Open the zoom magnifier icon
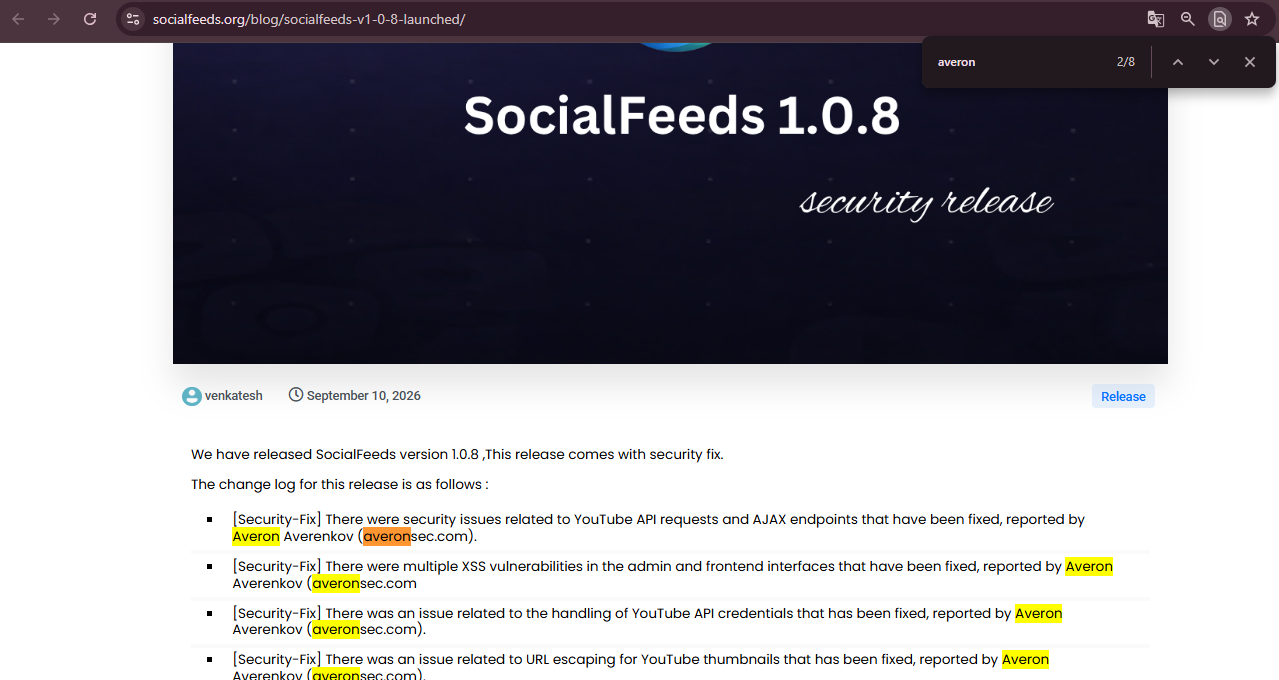1279x680 pixels. click(1187, 19)
